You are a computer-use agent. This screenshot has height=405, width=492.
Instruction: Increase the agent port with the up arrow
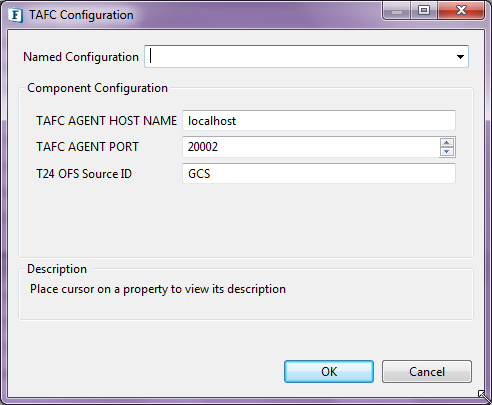(447, 143)
